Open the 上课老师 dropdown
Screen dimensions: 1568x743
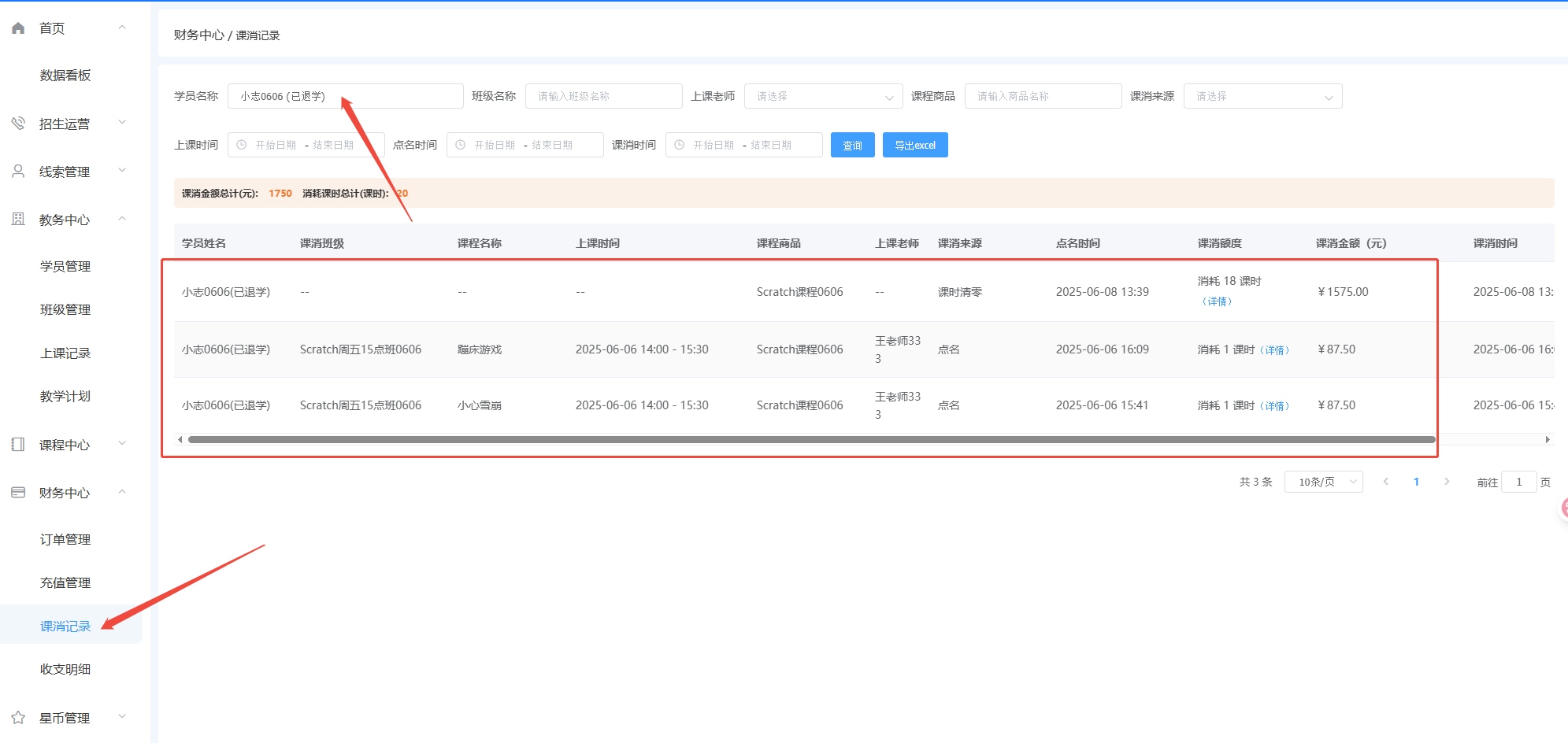coord(823,96)
